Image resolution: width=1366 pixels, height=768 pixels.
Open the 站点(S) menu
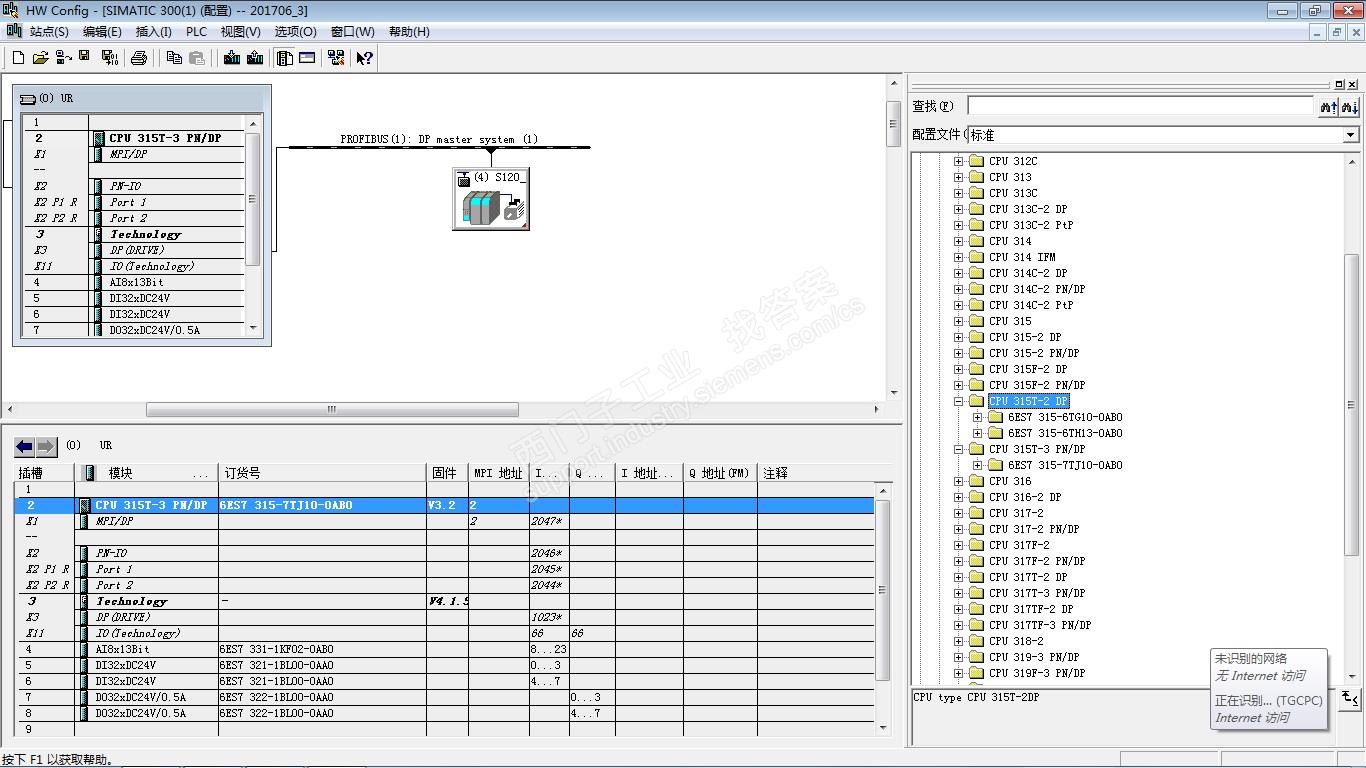coord(49,32)
